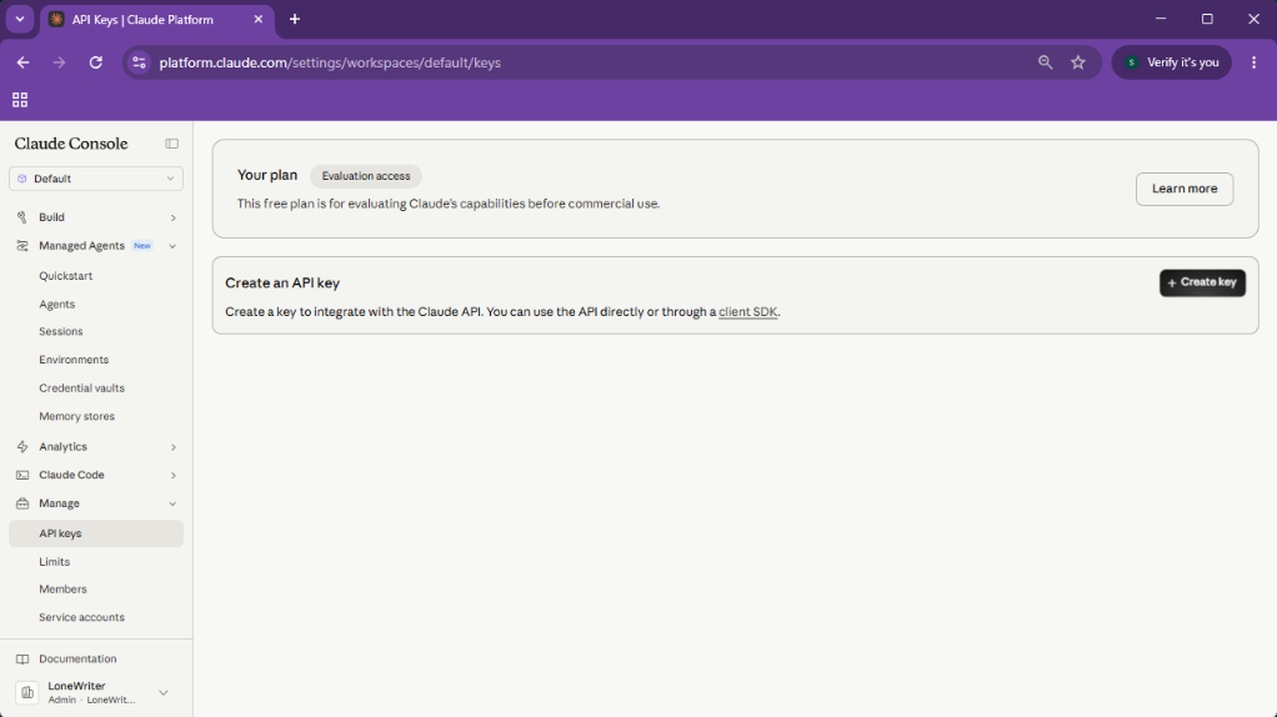Click the Learn more button
The width and height of the screenshot is (1277, 717).
(x=1184, y=189)
